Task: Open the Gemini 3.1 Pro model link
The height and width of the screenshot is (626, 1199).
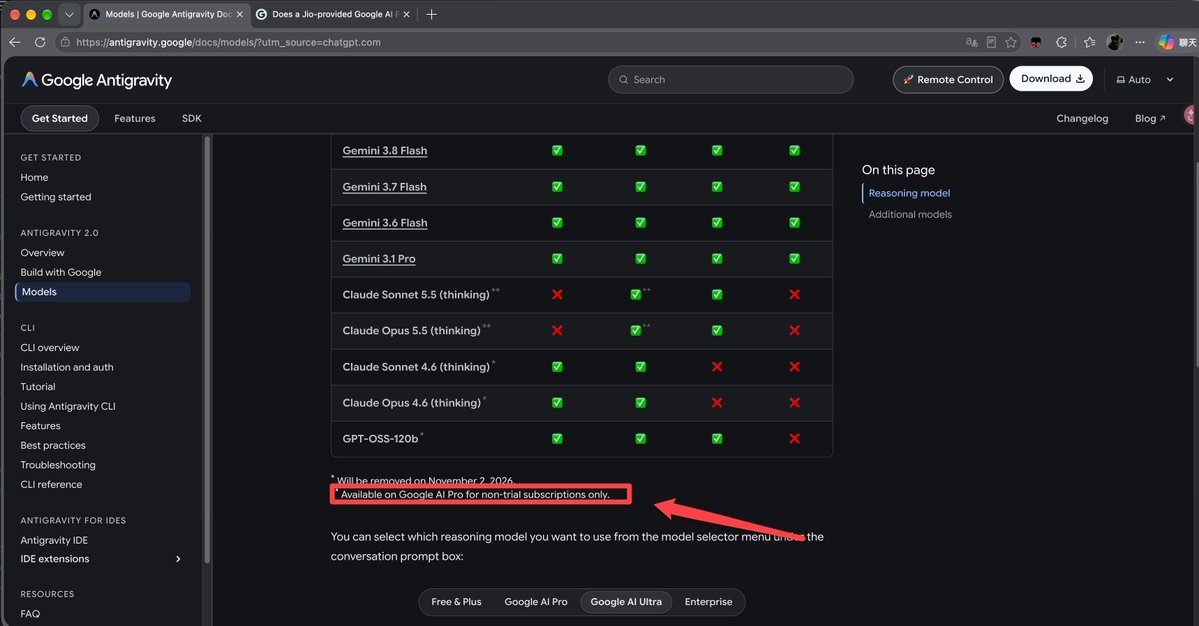Action: [x=379, y=258]
